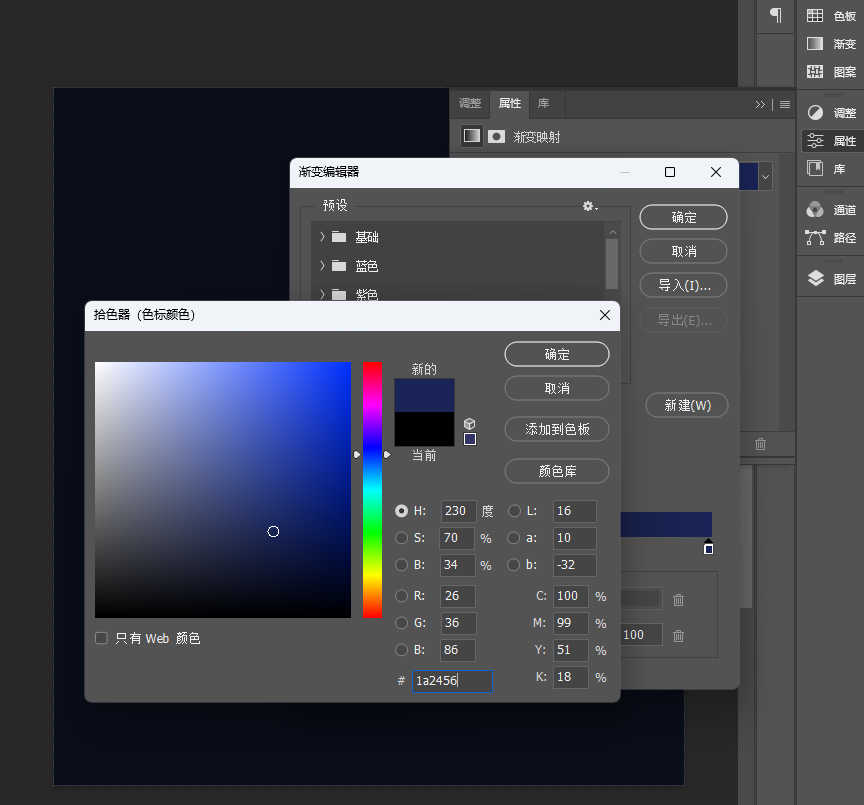
Task: Select the S saturation radio button
Action: pos(402,538)
